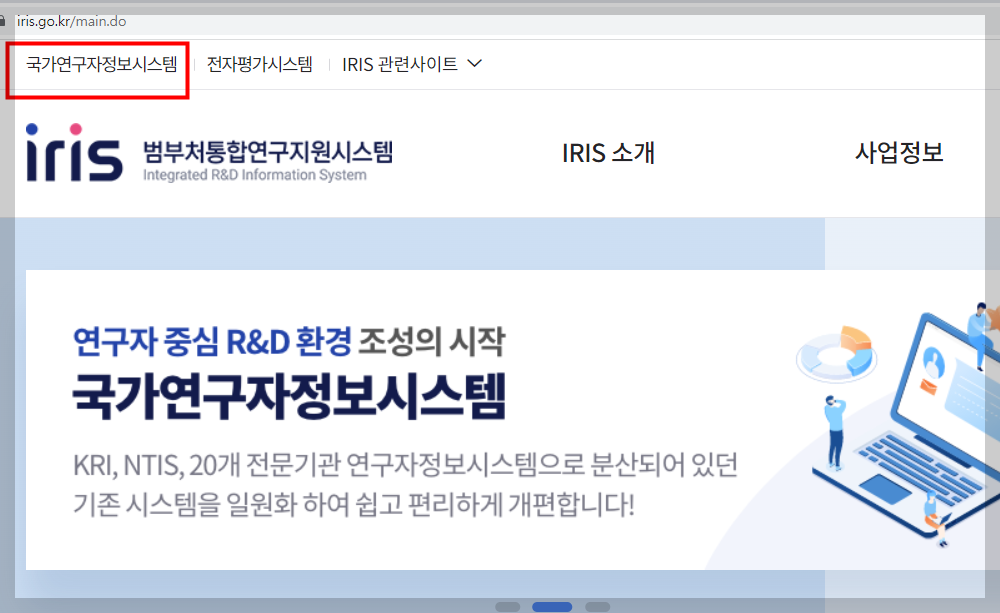This screenshot has width=1000, height=613.
Task: Select the first carousel indicator dot
Action: (508, 607)
